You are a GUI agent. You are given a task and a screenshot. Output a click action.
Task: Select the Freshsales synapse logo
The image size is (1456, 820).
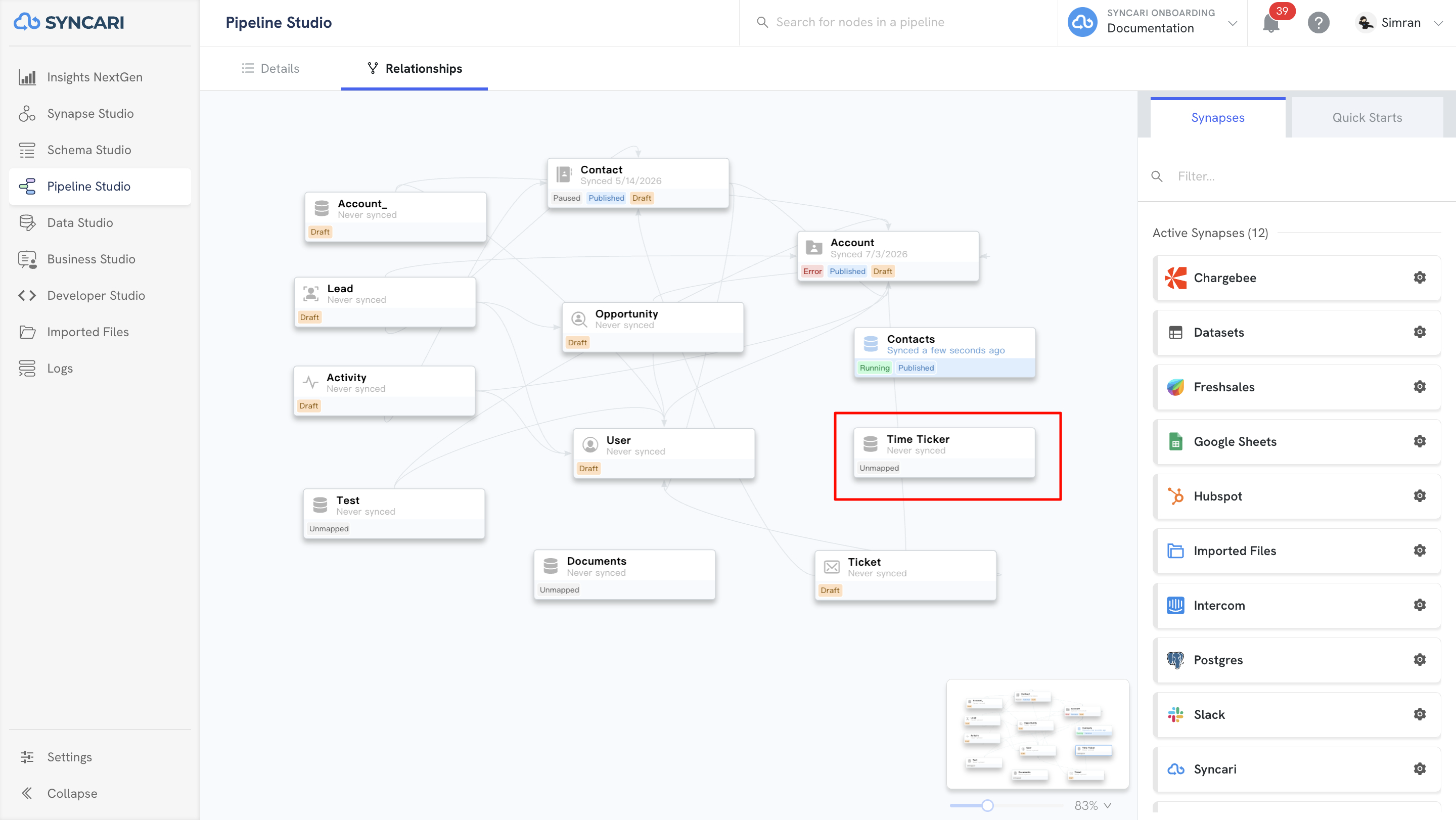[x=1175, y=387]
